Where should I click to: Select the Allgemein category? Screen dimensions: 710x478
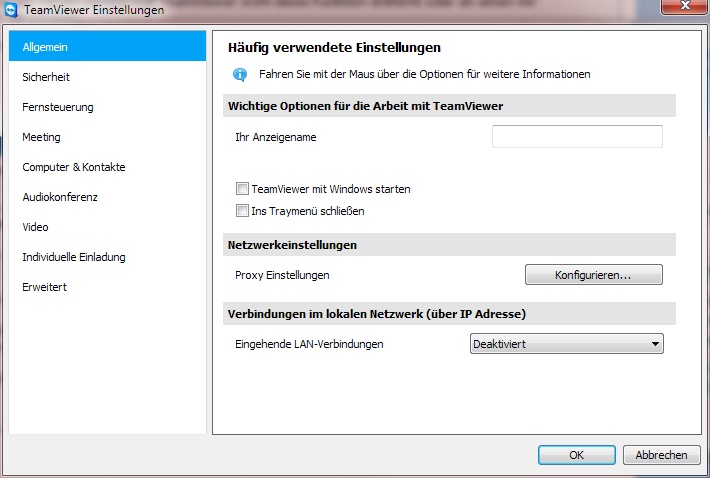point(107,46)
